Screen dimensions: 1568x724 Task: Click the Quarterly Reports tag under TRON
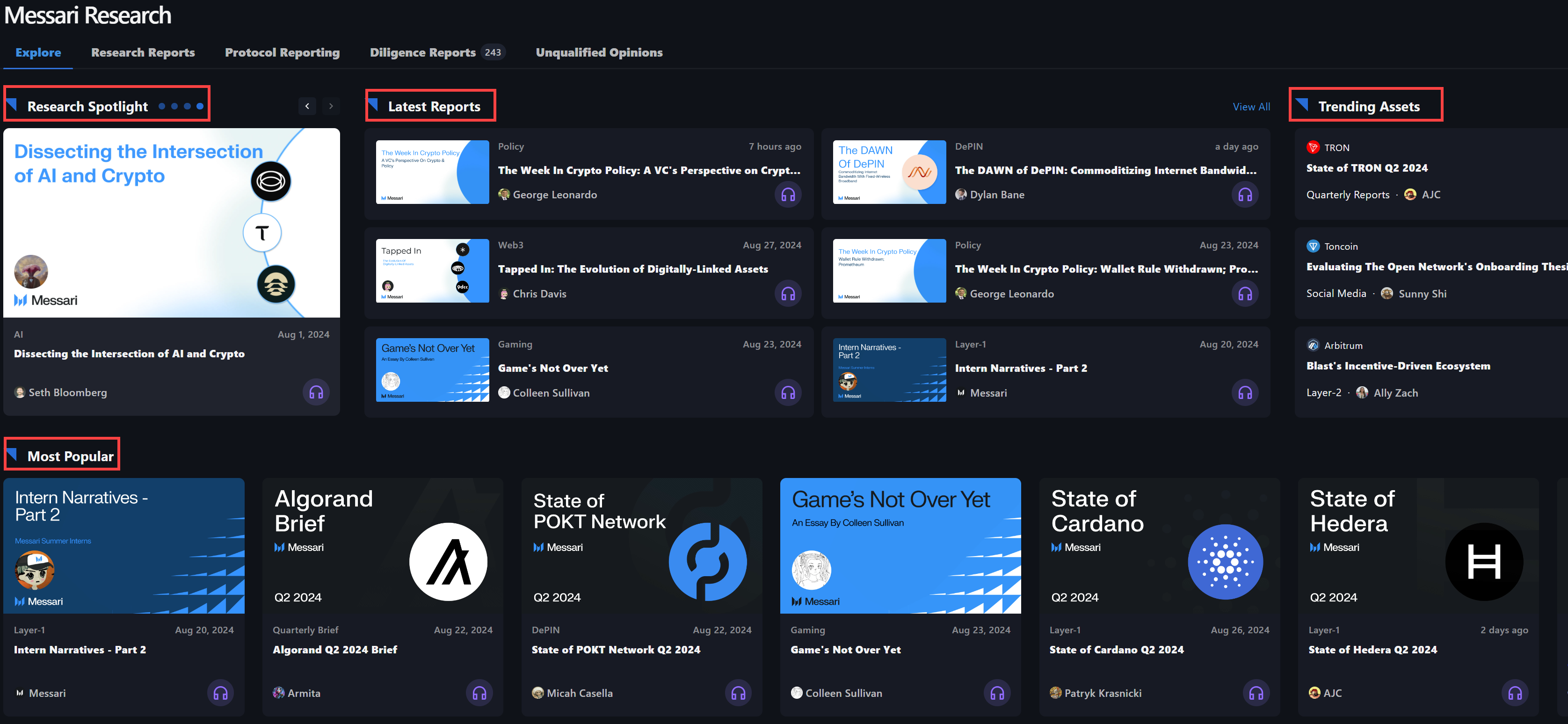tap(1348, 195)
